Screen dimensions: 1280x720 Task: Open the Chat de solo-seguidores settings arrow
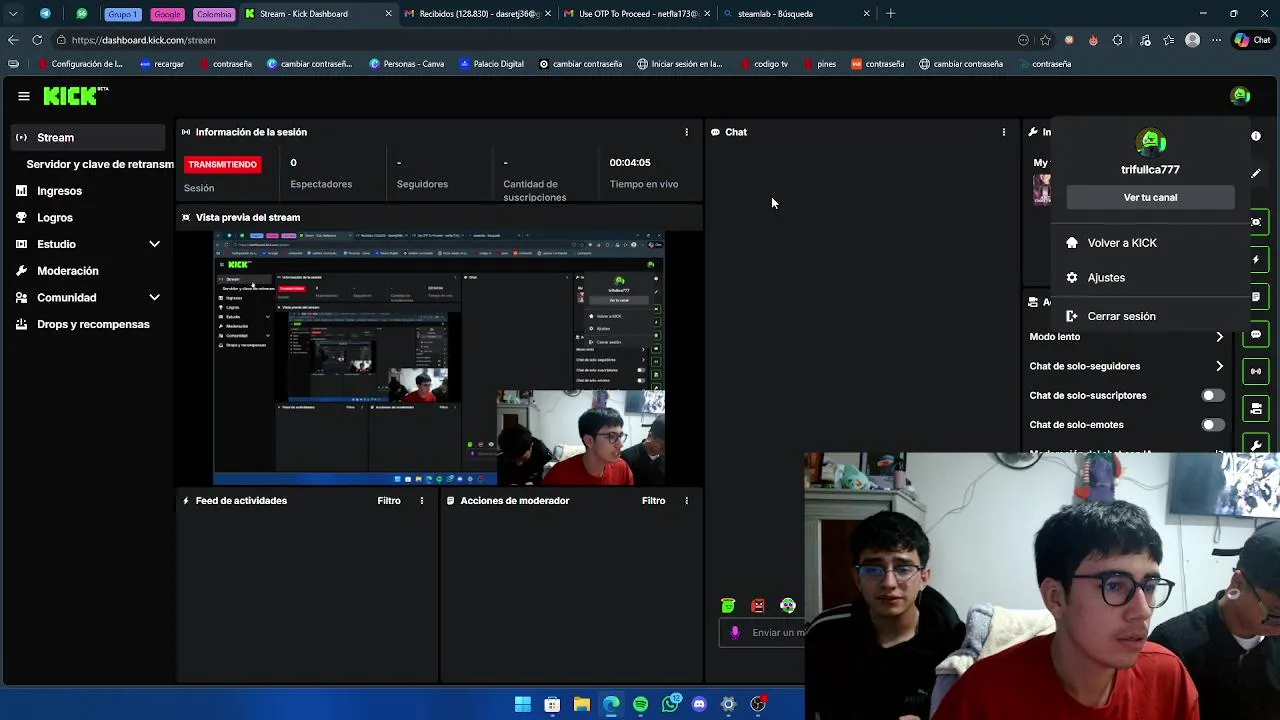pyautogui.click(x=1219, y=366)
